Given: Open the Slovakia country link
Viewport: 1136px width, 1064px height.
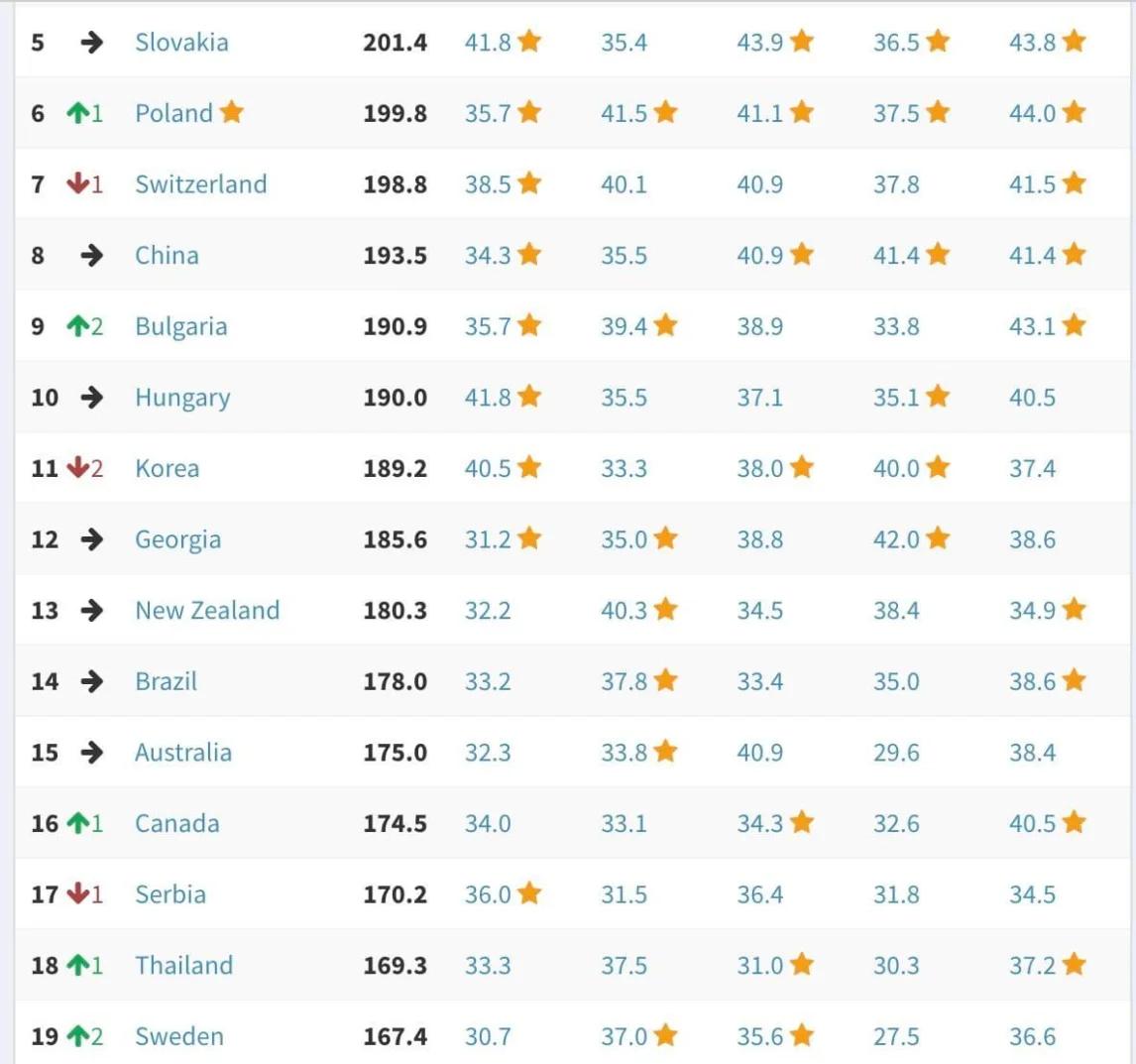Looking at the screenshot, I should coord(181,42).
